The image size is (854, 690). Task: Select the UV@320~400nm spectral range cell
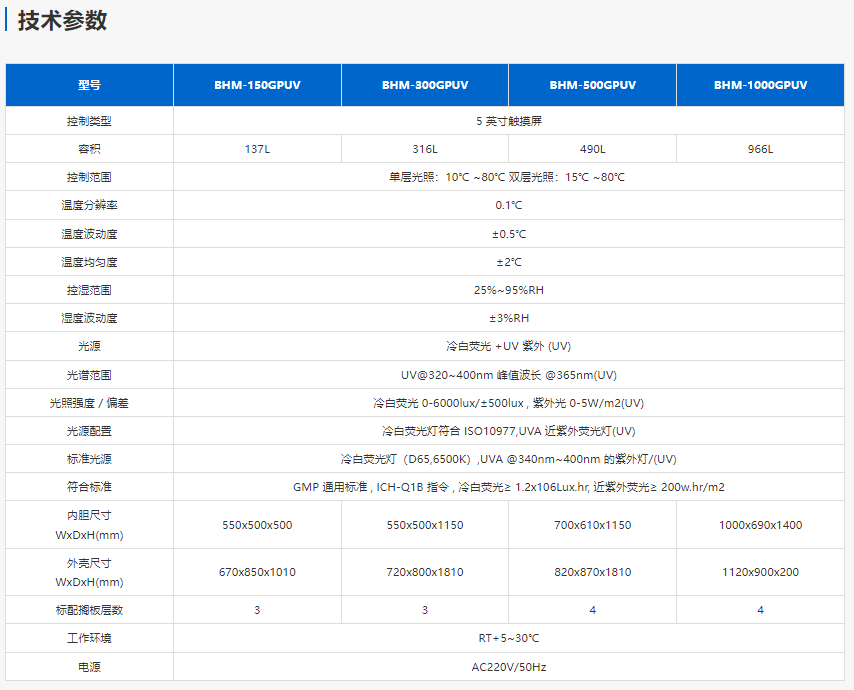(509, 375)
